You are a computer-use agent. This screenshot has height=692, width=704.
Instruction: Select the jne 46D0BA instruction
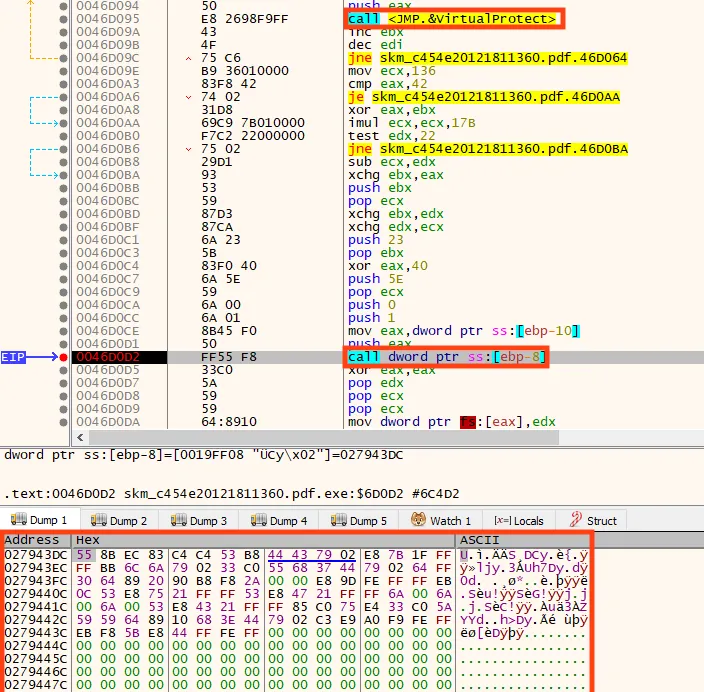(488, 149)
